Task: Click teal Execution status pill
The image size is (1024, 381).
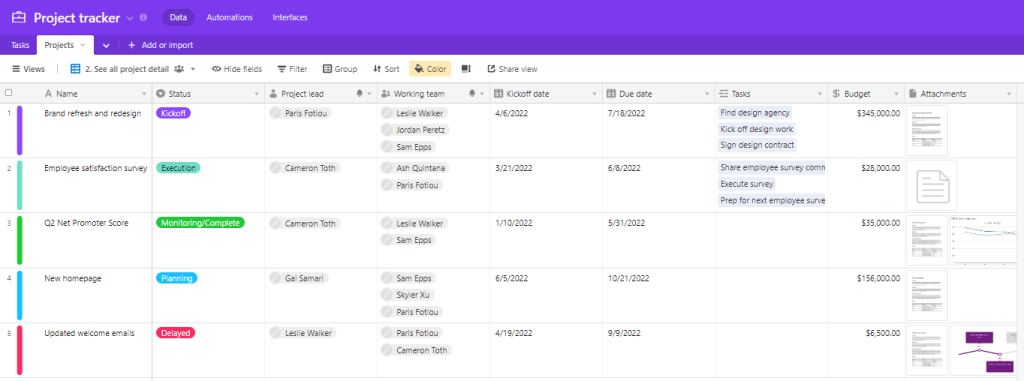Action: pyautogui.click(x=178, y=168)
